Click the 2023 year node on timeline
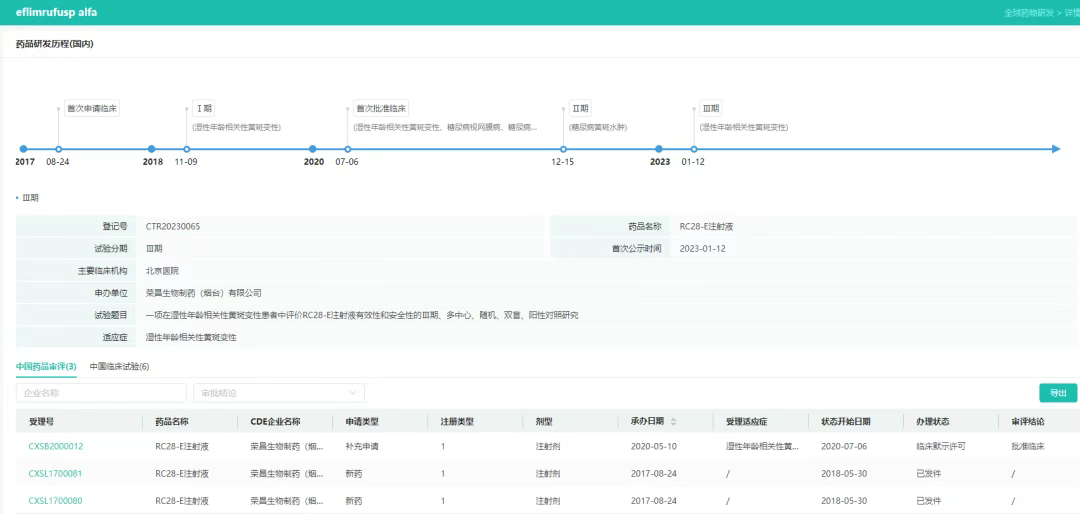 660,149
